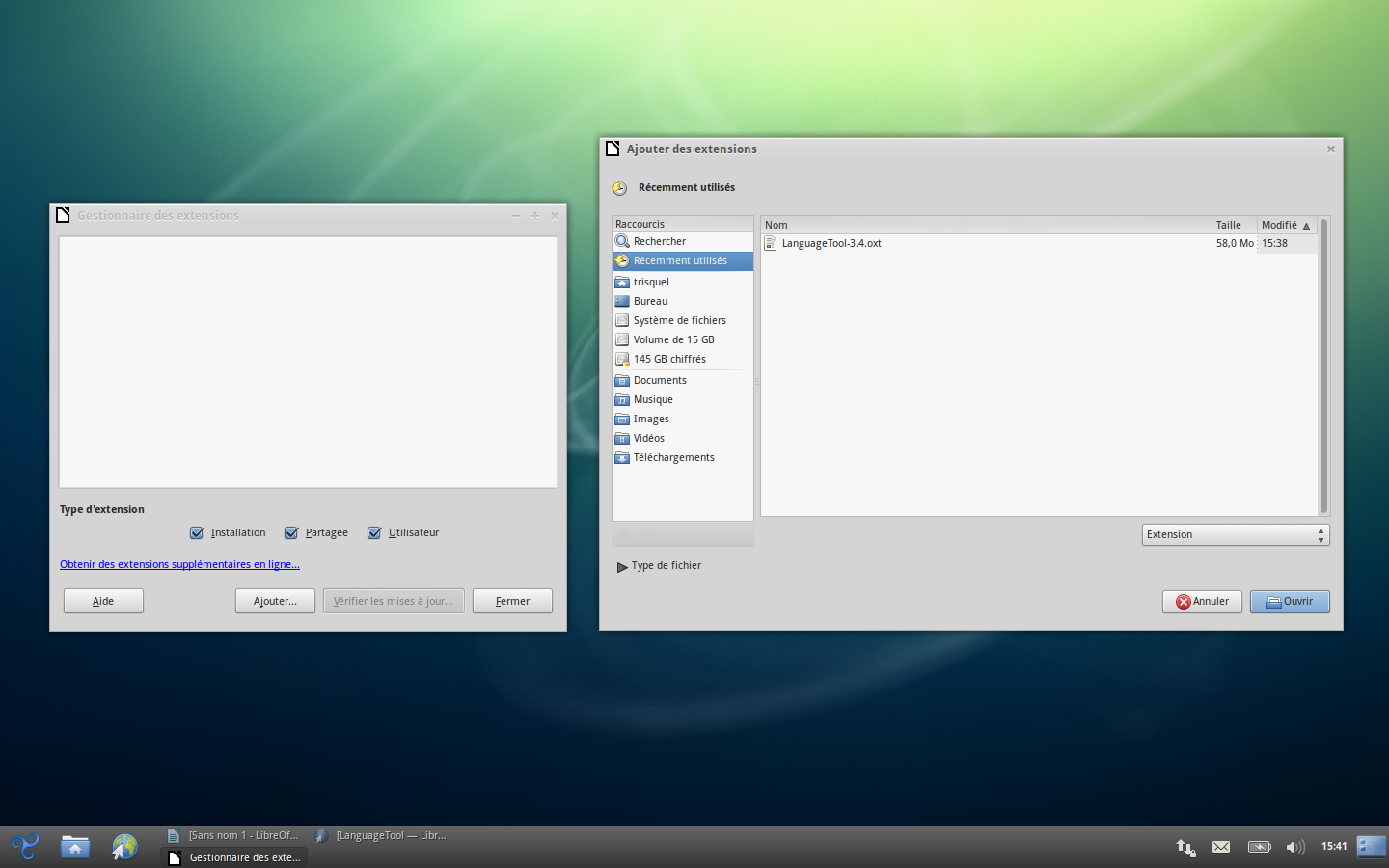This screenshot has width=1389, height=868.
Task: Click the Images folder icon
Action: (622, 419)
